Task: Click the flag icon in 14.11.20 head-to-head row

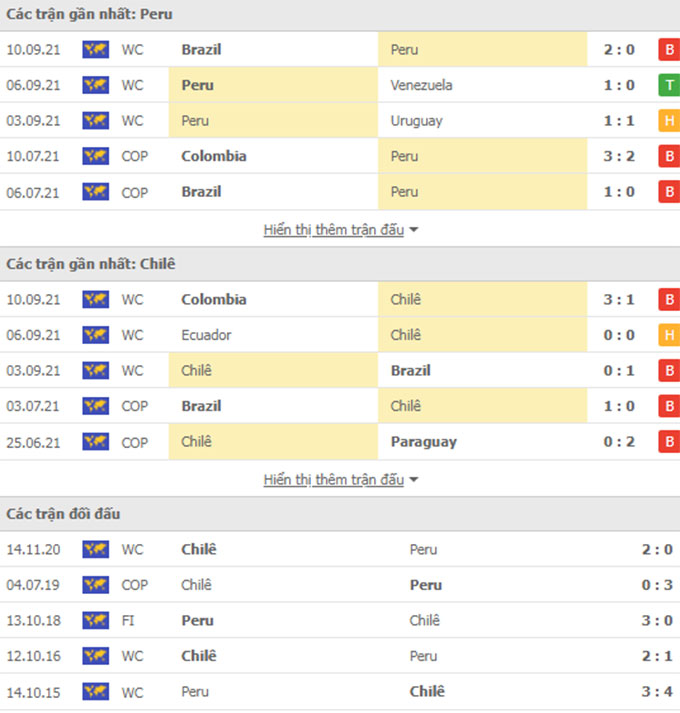Action: 96,549
